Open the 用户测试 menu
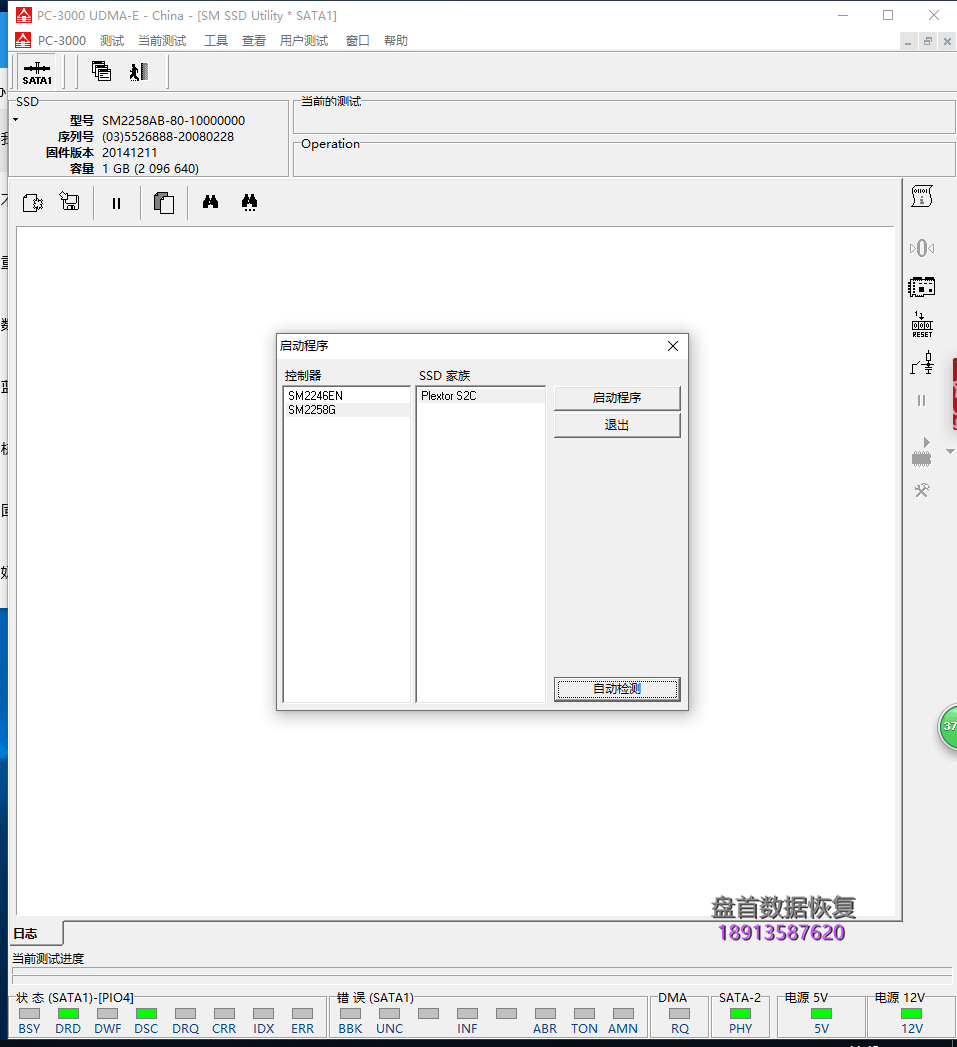Screen dimensions: 957x1047 (304, 41)
